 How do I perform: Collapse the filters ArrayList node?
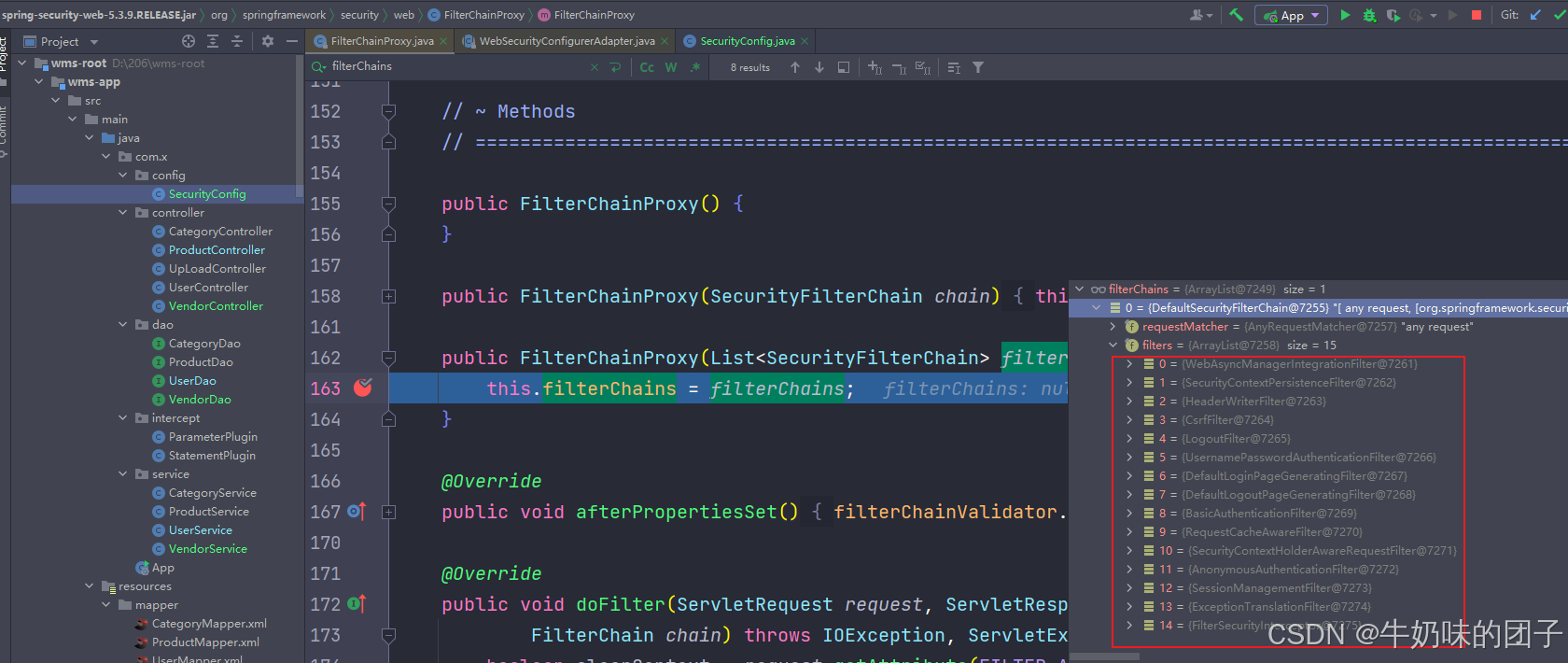1113,346
